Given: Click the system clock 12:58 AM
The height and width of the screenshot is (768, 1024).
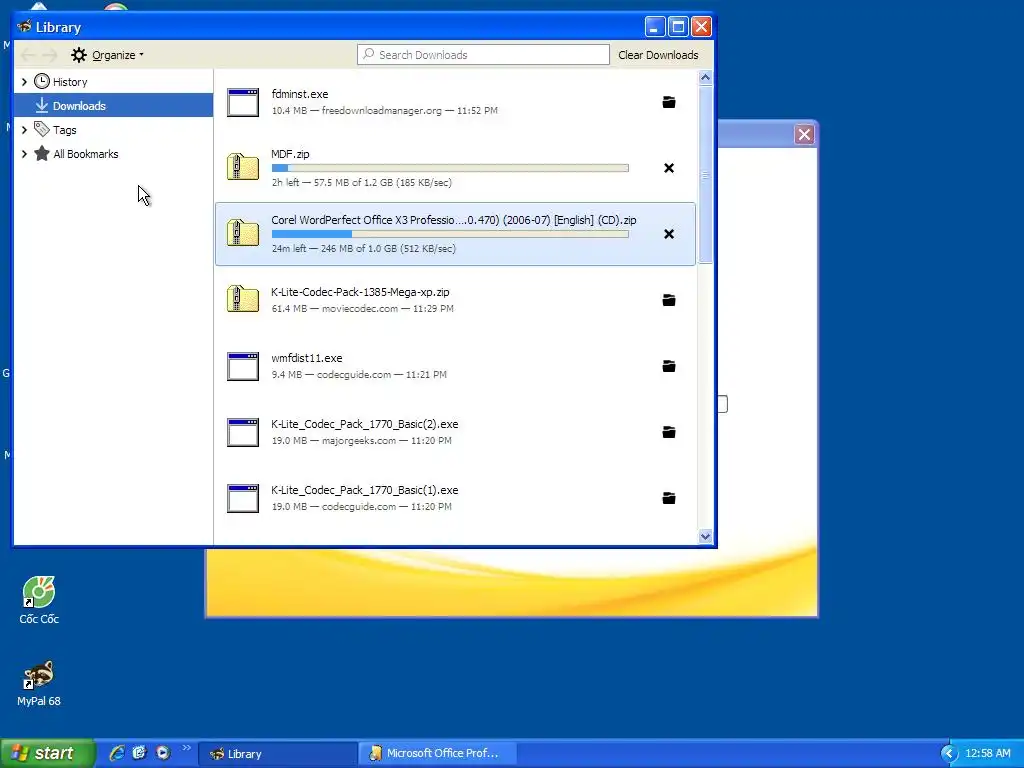Looking at the screenshot, I should coord(987,753).
